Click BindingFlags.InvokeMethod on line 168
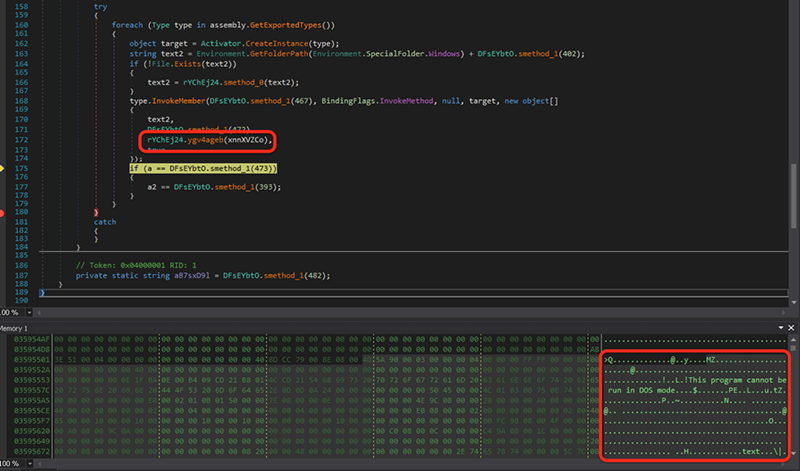Image resolution: width=800 pixels, height=471 pixels. coord(378,101)
